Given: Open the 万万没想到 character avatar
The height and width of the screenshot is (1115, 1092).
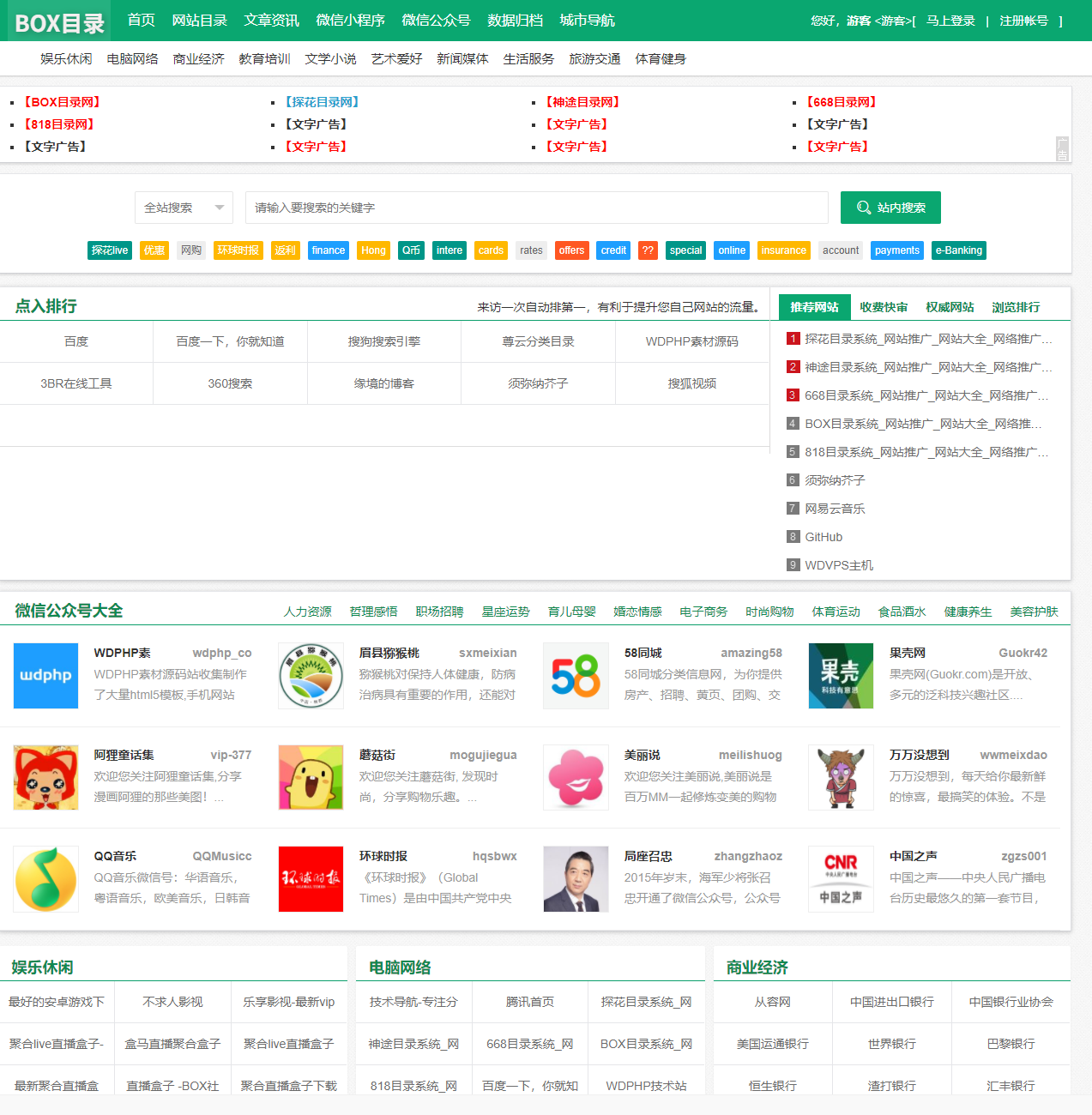Looking at the screenshot, I should click(842, 778).
